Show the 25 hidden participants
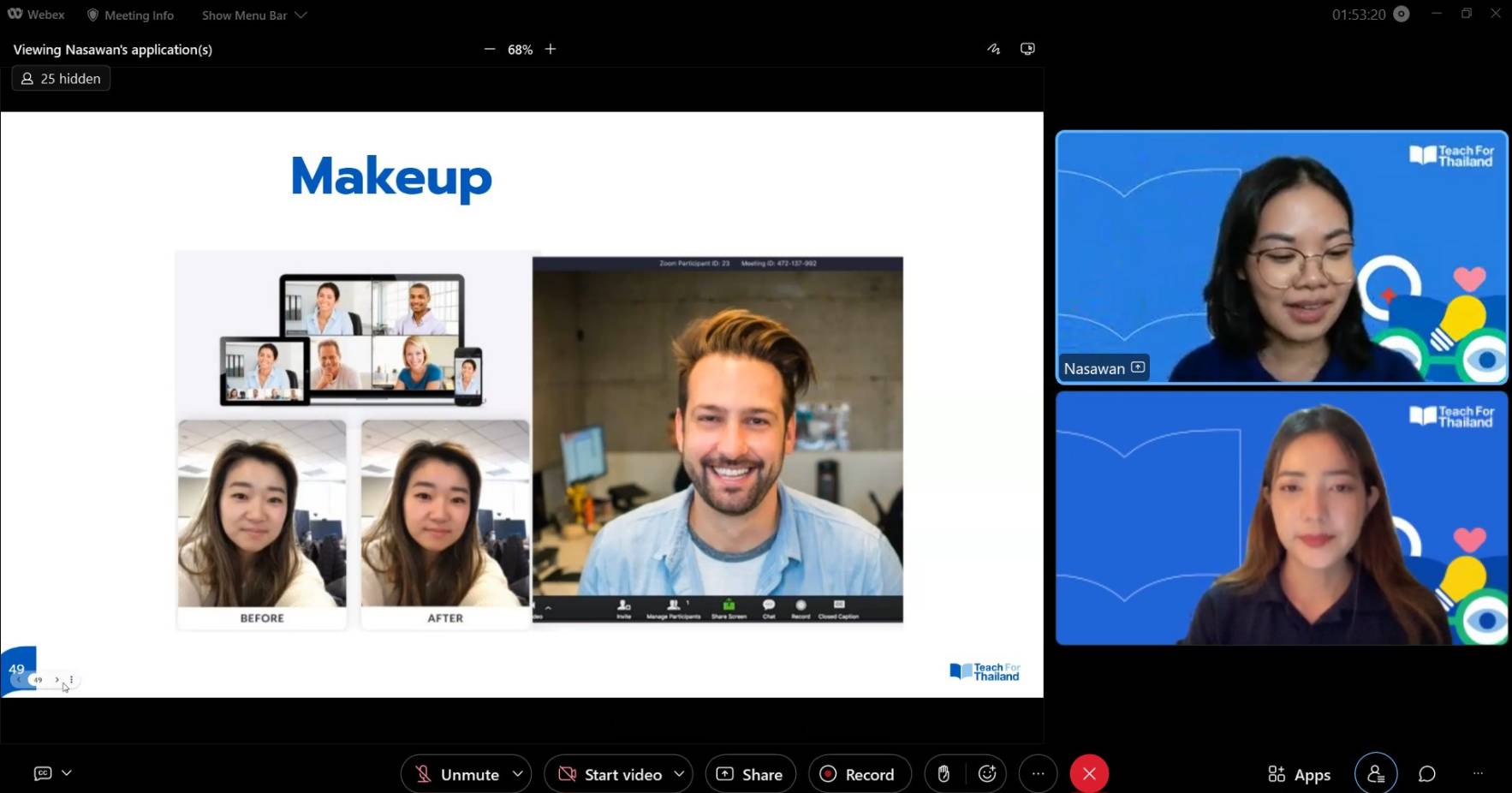1512x793 pixels. click(x=61, y=79)
